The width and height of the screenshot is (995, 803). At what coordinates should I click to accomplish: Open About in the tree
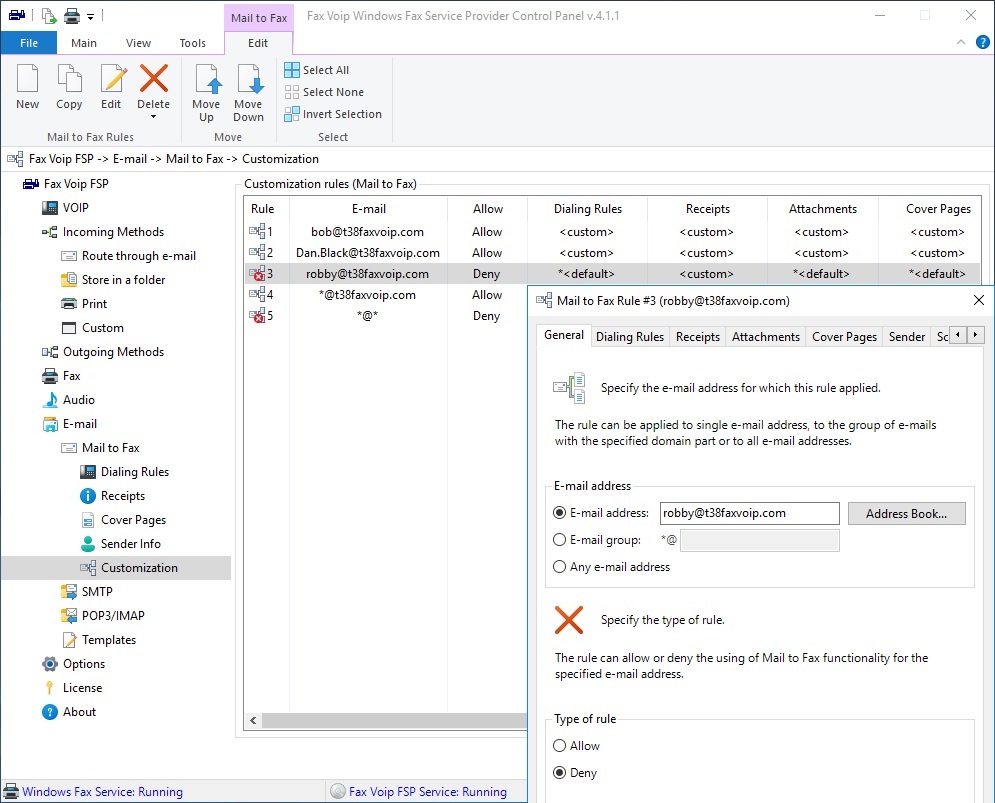[69, 712]
